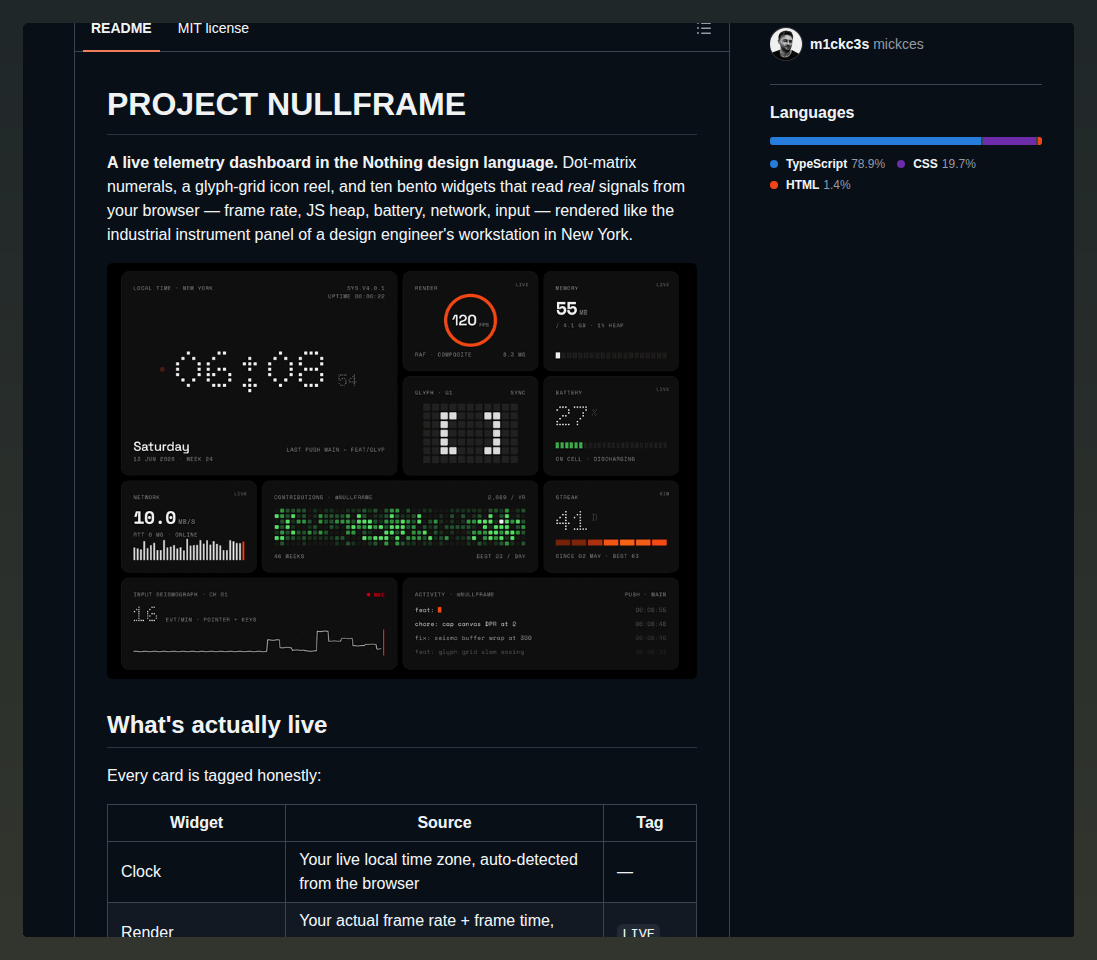Viewport: 1097px width, 960px height.
Task: Switch to the MIT license tab
Action: point(213,29)
